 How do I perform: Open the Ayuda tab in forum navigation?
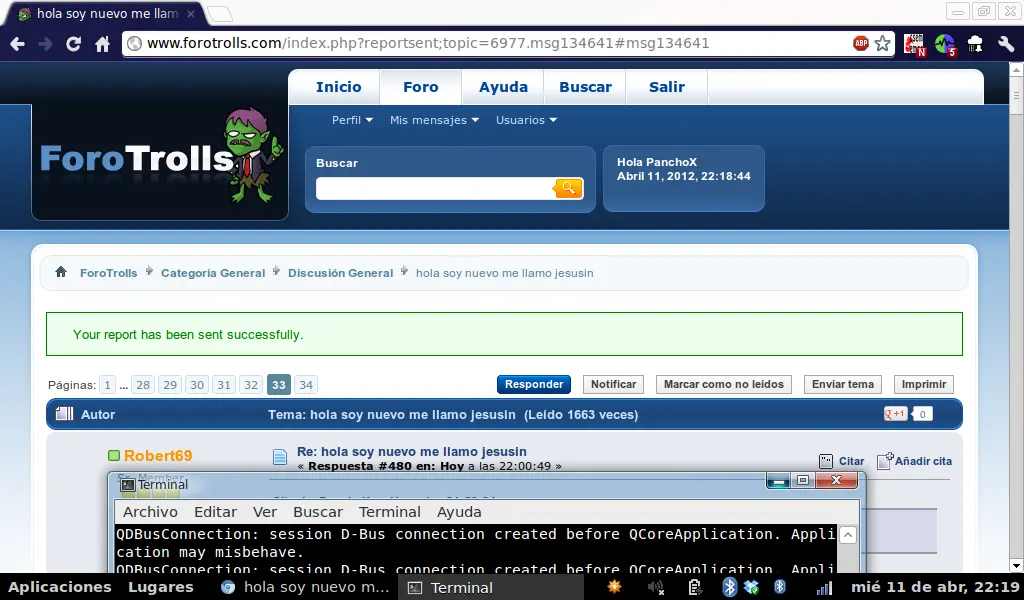(503, 87)
